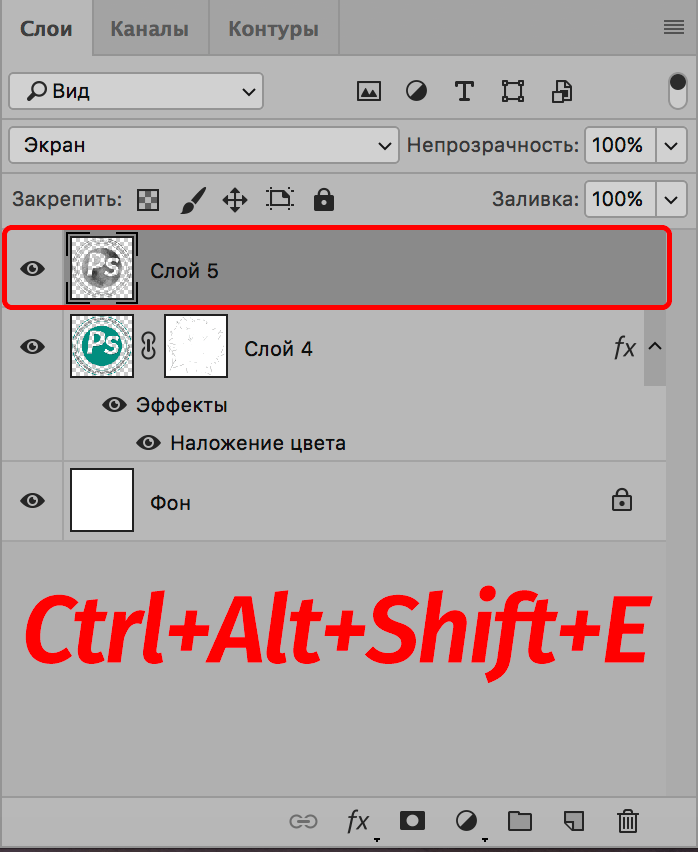Delete layer trash icon
This screenshot has width=698, height=852.
coord(627,821)
